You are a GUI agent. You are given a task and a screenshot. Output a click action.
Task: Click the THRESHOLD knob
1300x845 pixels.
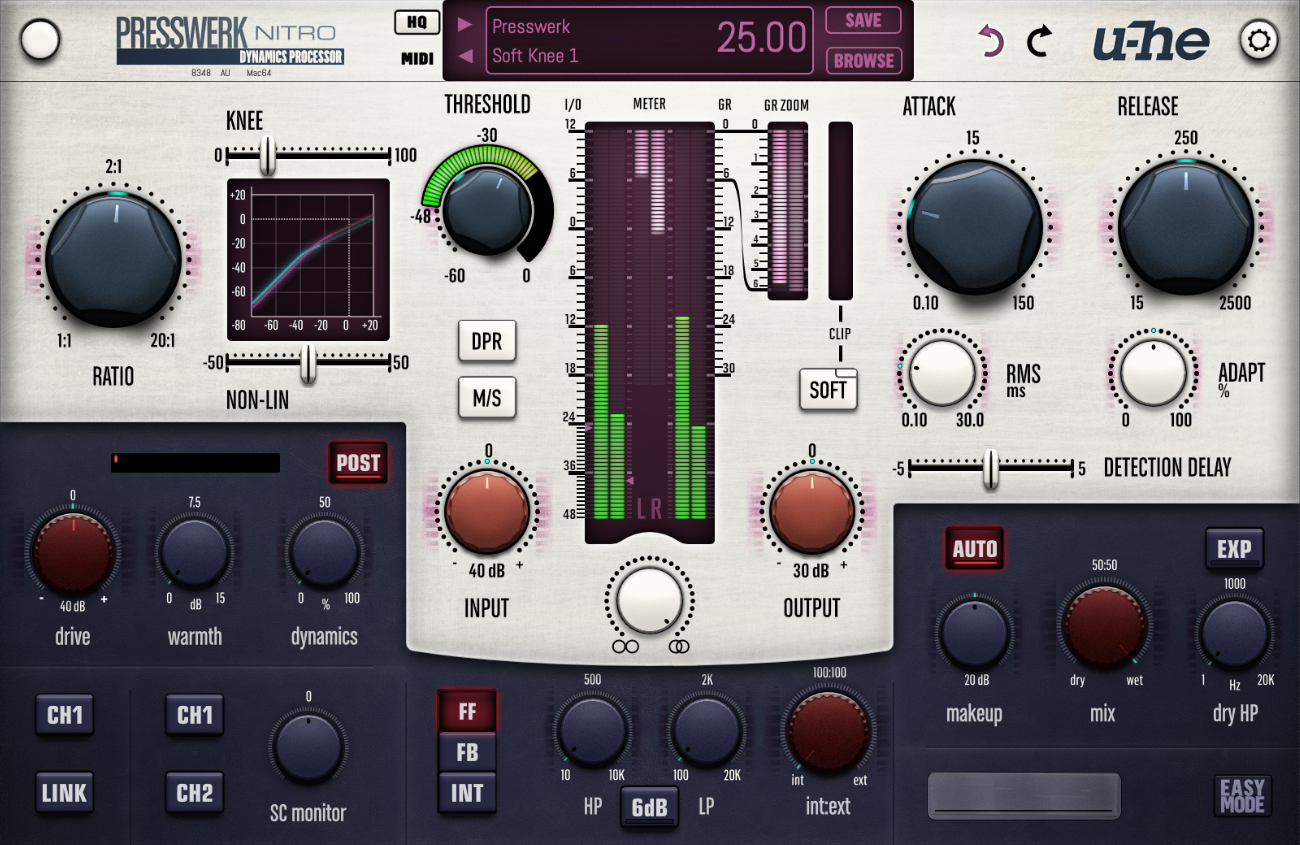(x=487, y=211)
